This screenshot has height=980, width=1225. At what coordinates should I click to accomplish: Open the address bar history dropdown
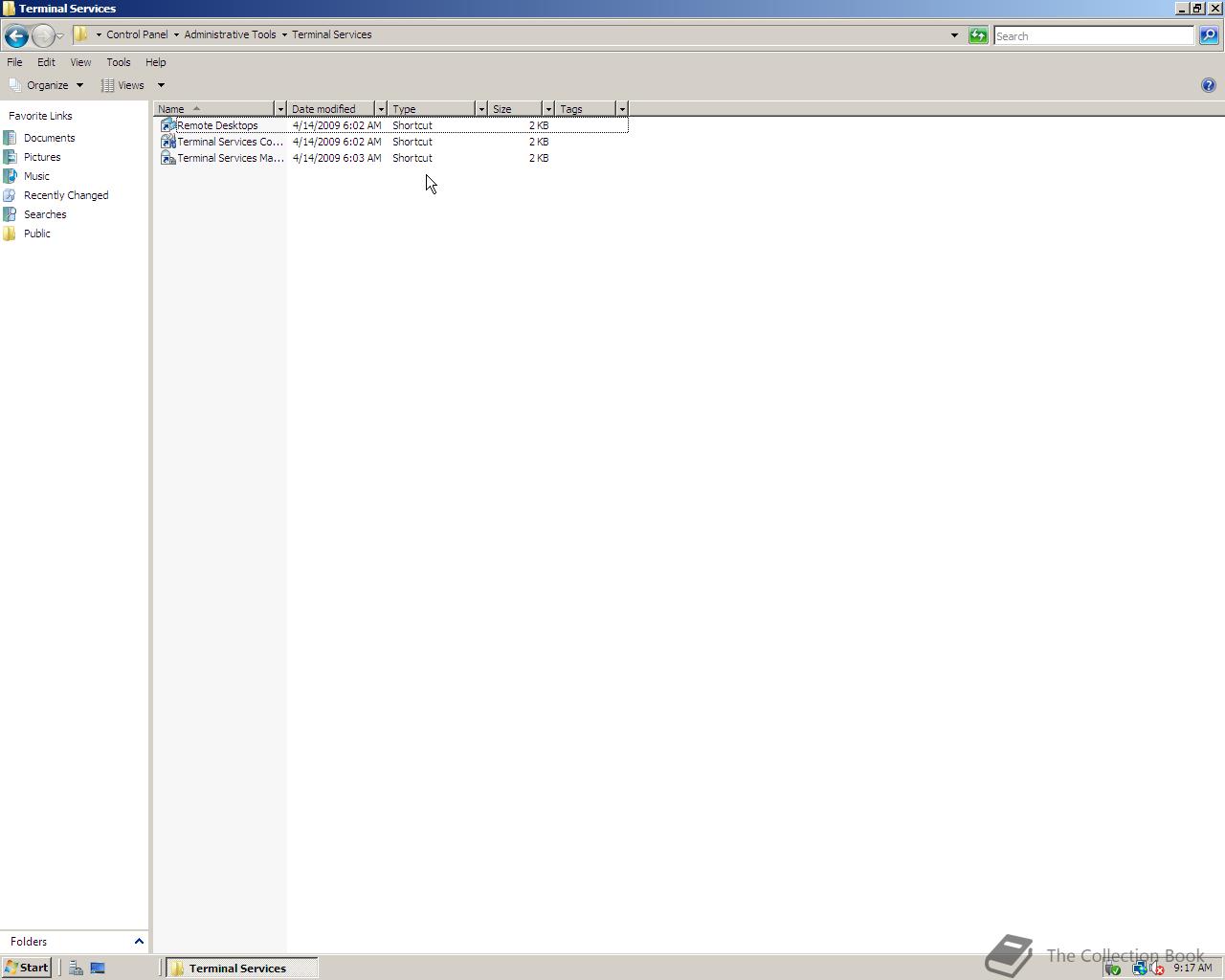[x=954, y=35]
